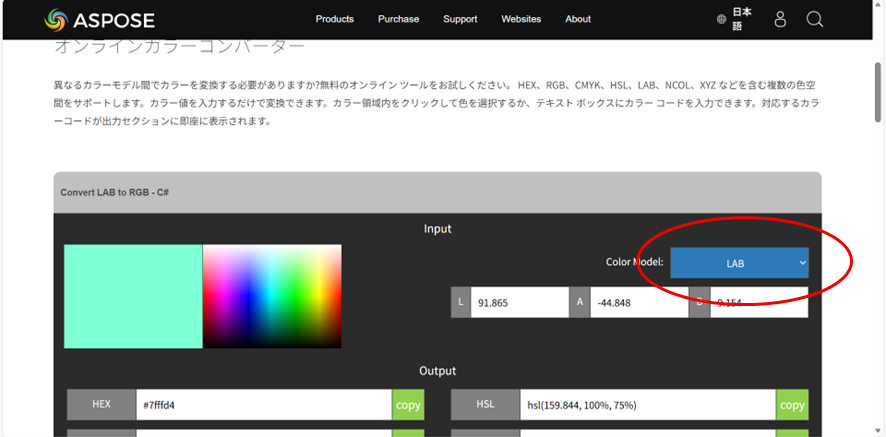This screenshot has width=886, height=437.
Task: Click the L value input field
Action: pos(520,302)
